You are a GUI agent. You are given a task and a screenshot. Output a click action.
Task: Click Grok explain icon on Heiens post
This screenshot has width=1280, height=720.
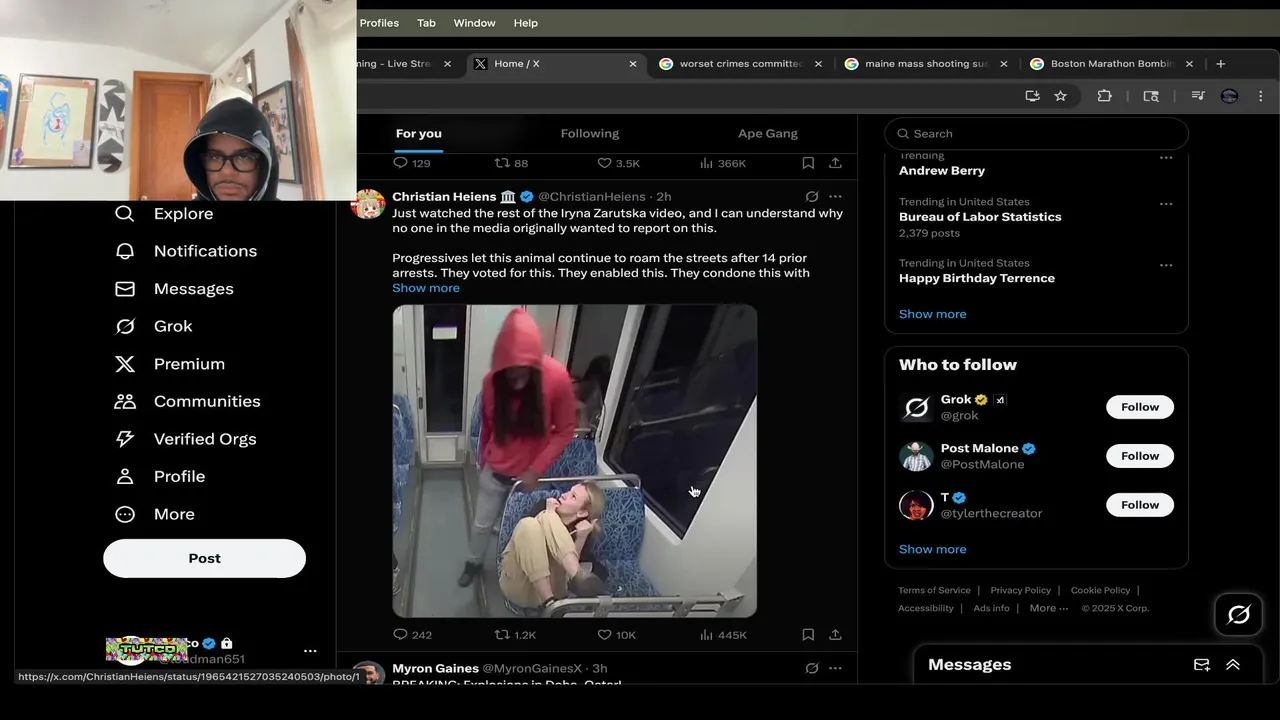click(x=812, y=197)
